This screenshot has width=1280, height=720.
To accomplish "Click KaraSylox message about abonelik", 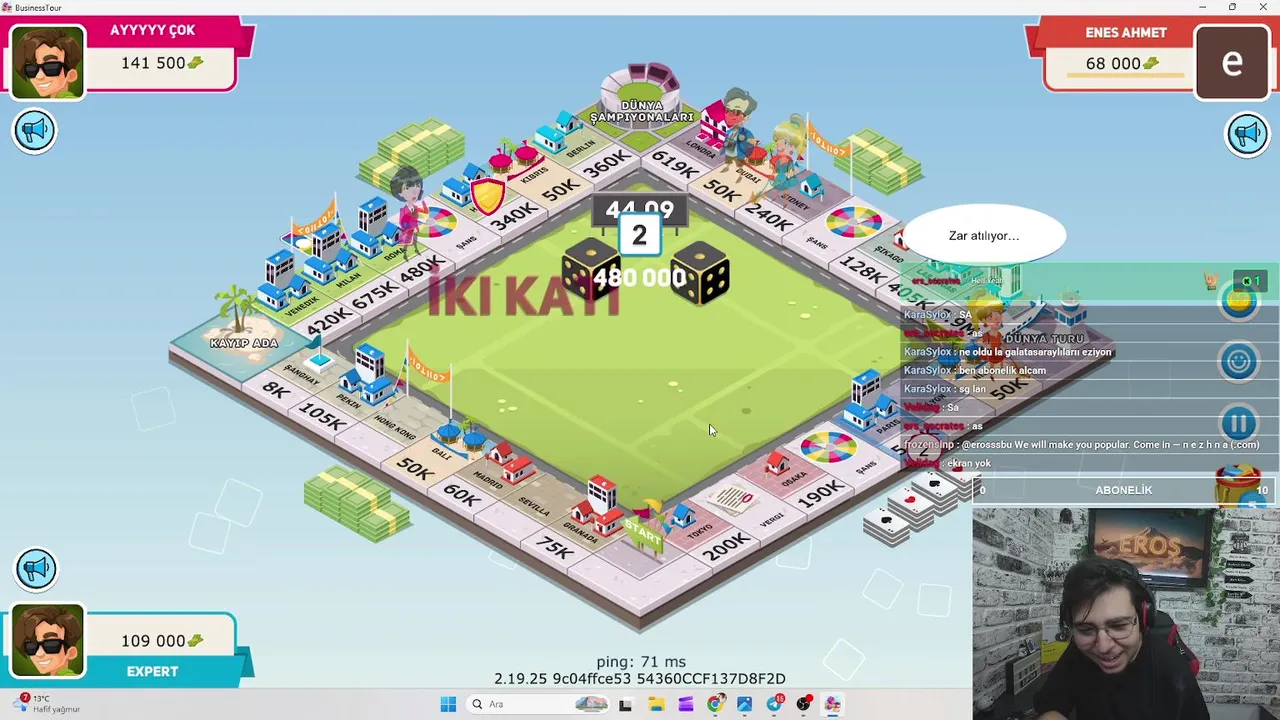I will (x=975, y=370).
